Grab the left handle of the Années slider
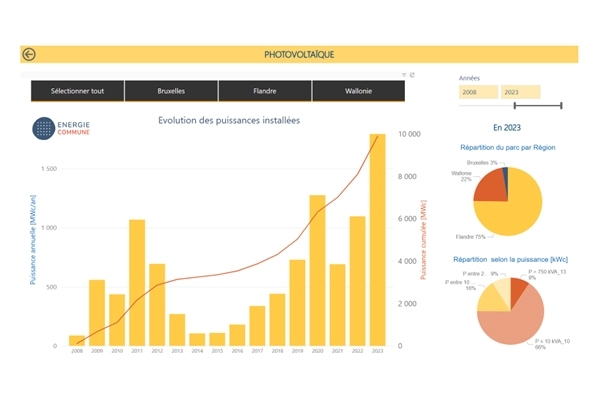This screenshot has height=400, width=600. (515, 105)
